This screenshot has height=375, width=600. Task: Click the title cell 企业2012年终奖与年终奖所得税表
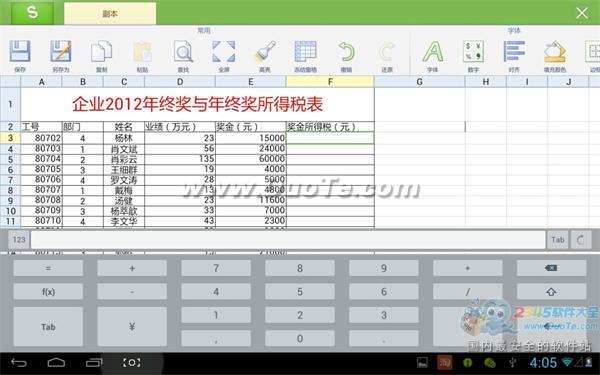(x=197, y=104)
